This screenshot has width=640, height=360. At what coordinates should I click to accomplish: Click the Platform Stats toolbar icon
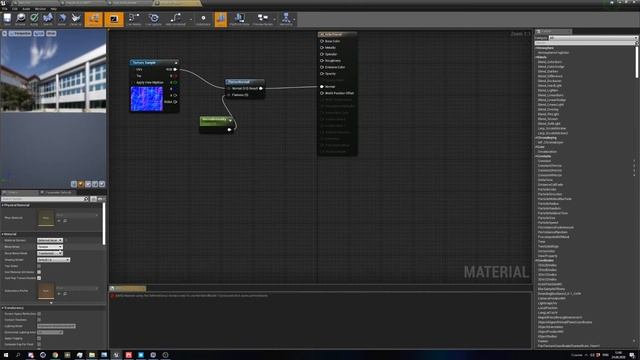point(239,19)
